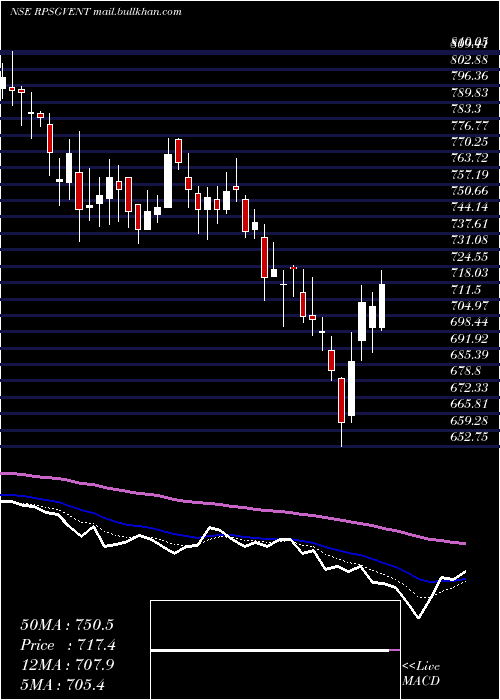Click the 724.55 axis label

coord(469,257)
